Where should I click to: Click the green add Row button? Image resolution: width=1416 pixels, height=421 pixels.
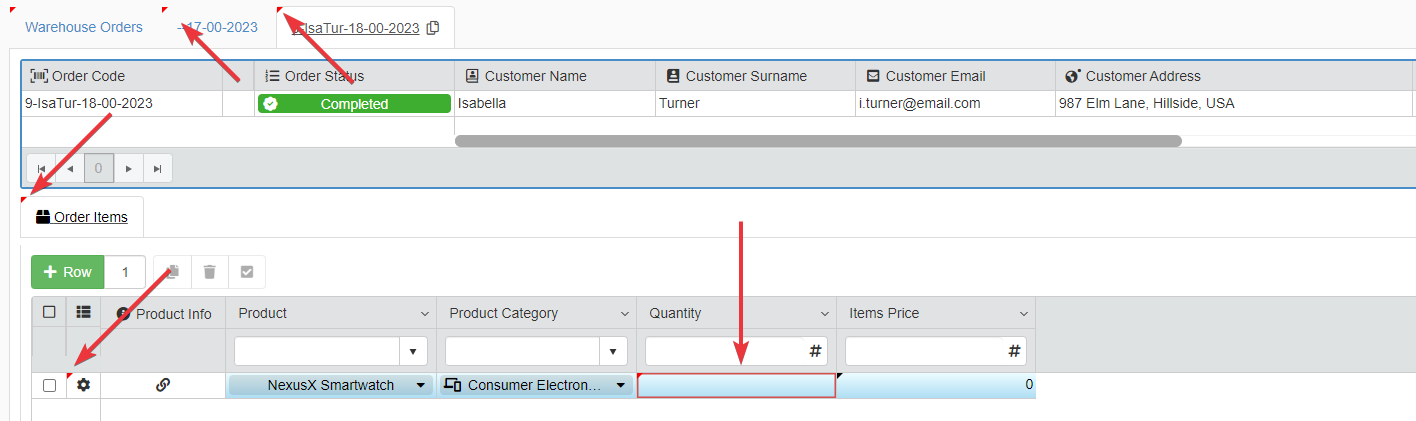(x=68, y=272)
